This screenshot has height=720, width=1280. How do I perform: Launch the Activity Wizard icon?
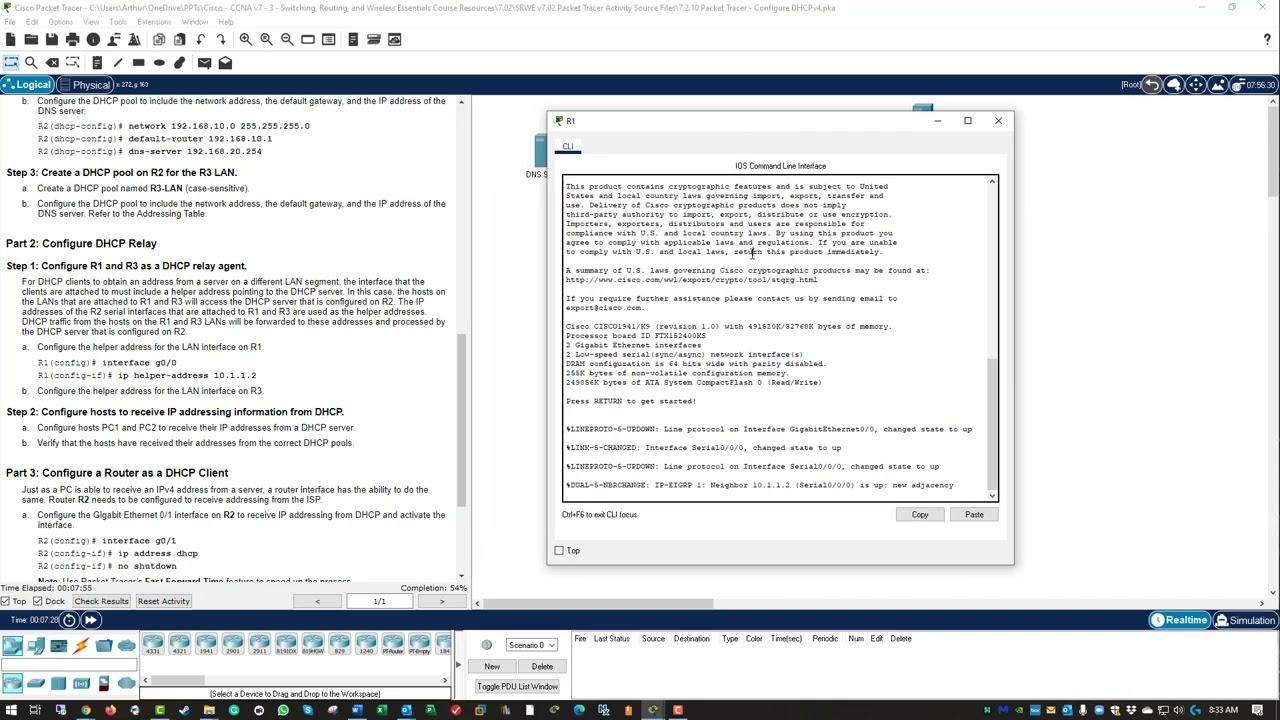(x=134, y=39)
